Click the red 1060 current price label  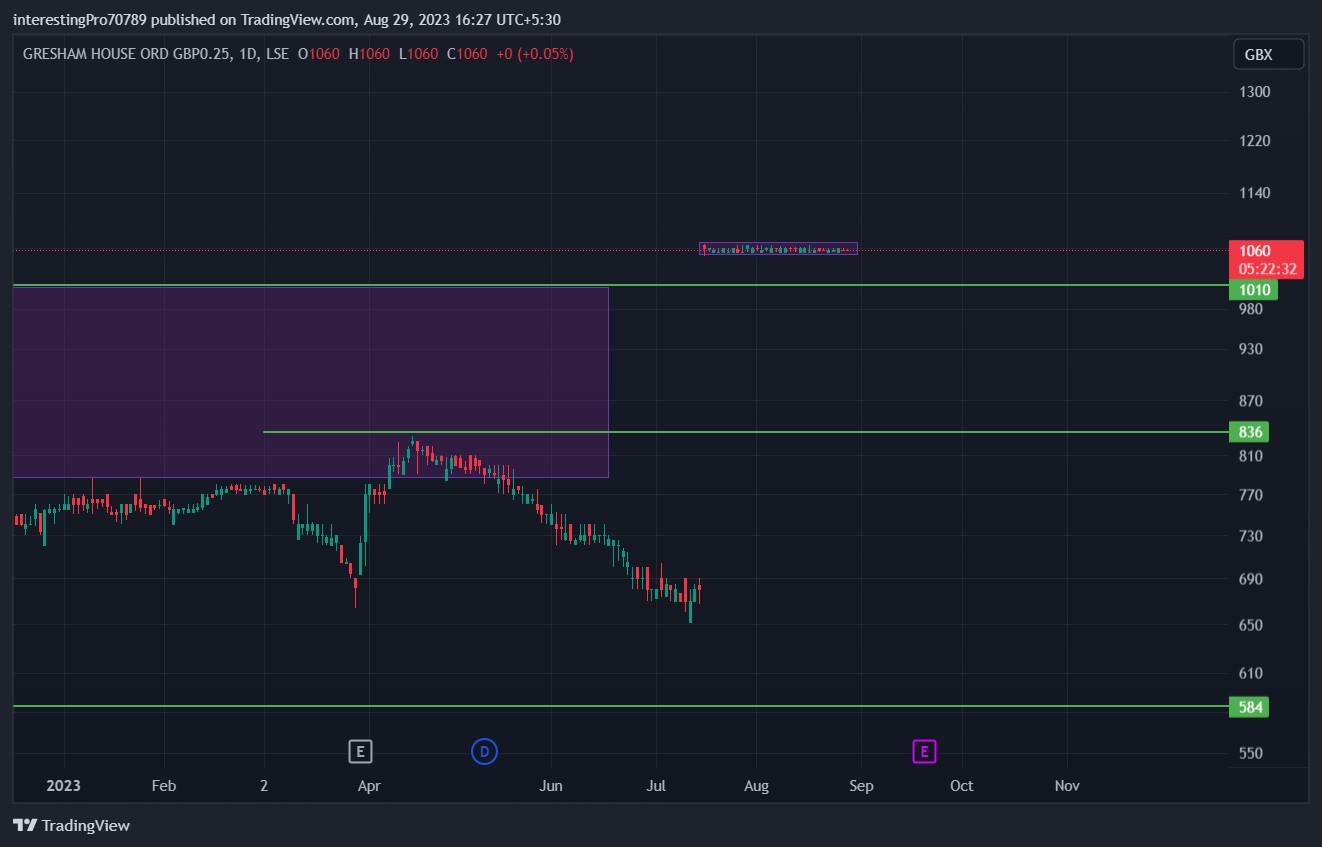point(1255,251)
